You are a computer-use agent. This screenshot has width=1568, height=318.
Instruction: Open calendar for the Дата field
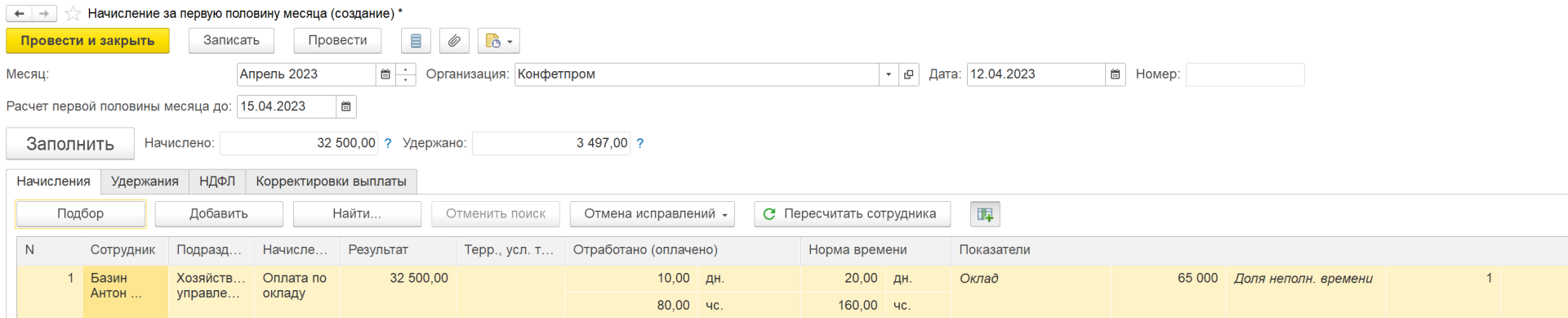(x=1116, y=74)
